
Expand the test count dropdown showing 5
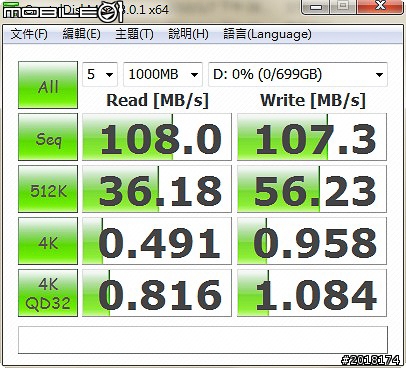tap(100, 74)
